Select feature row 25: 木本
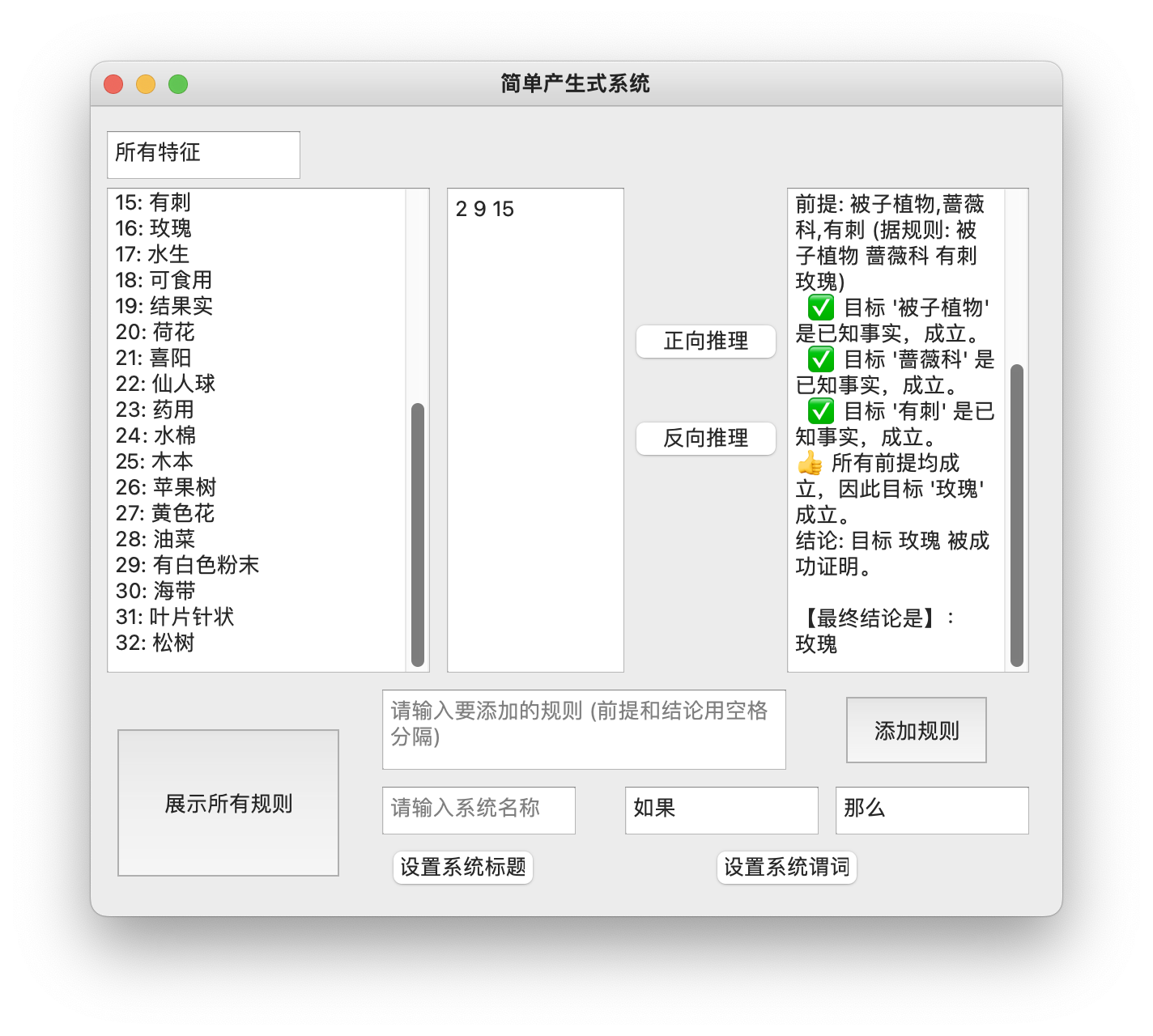Viewport: 1153px width, 1036px height. pos(155,461)
